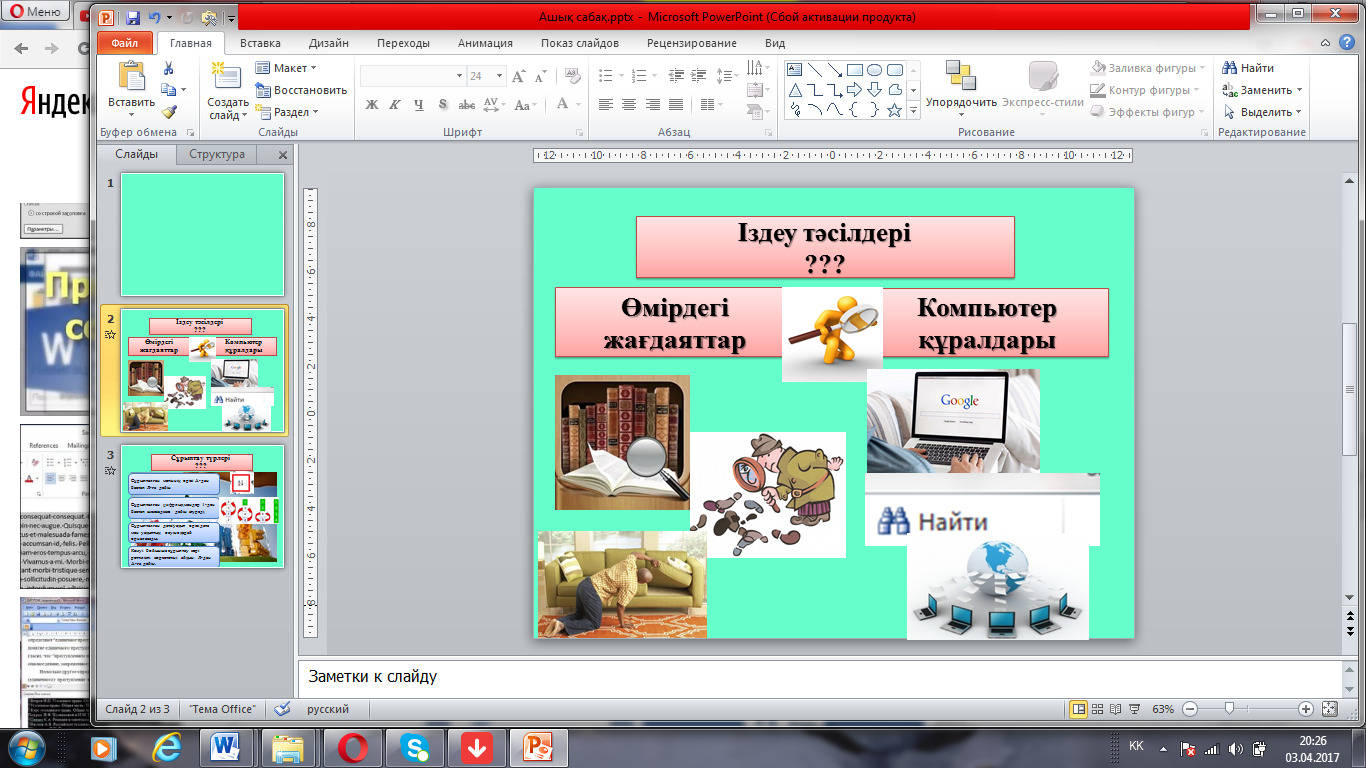Viewport: 1366px width, 768px height.
Task: Click the "Тема Office" status bar entry
Action: coord(222,708)
